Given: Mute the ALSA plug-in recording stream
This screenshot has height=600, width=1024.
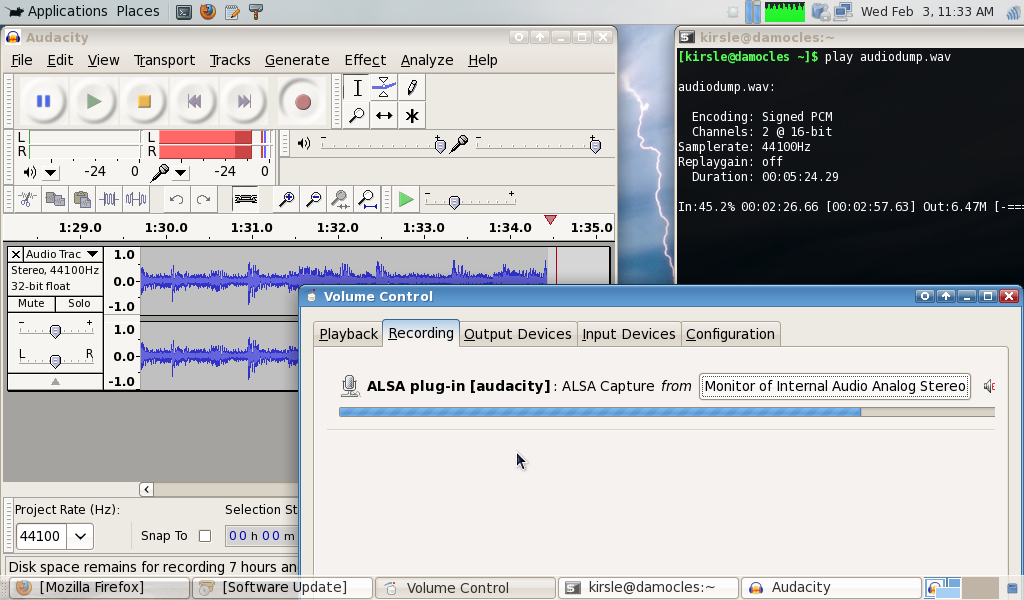Looking at the screenshot, I should (x=989, y=387).
